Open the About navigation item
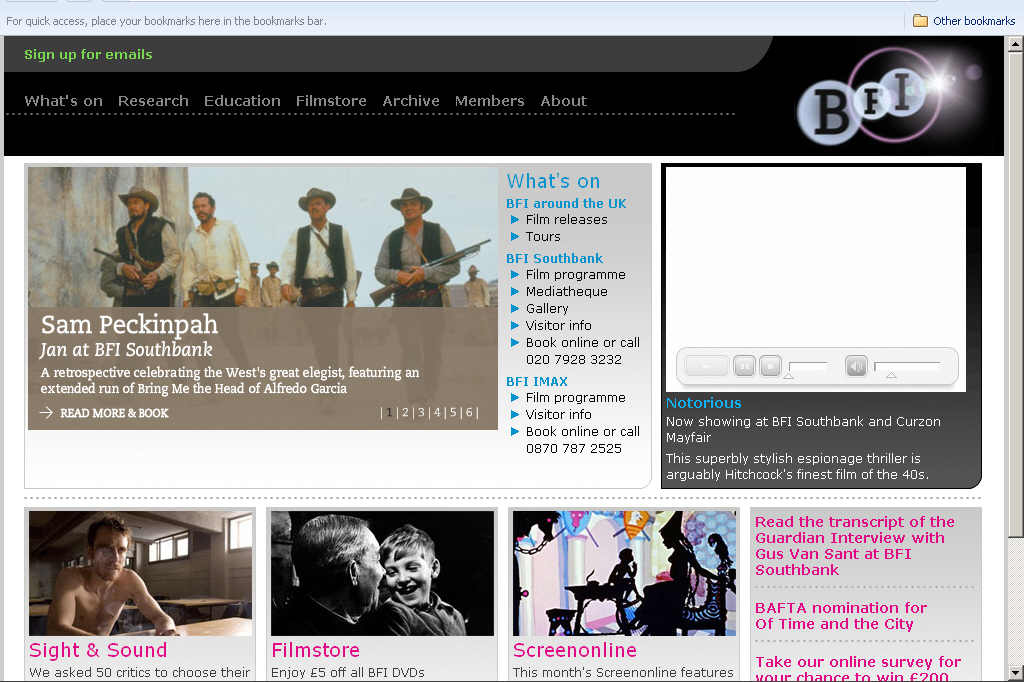This screenshot has width=1024, height=682. click(x=564, y=101)
